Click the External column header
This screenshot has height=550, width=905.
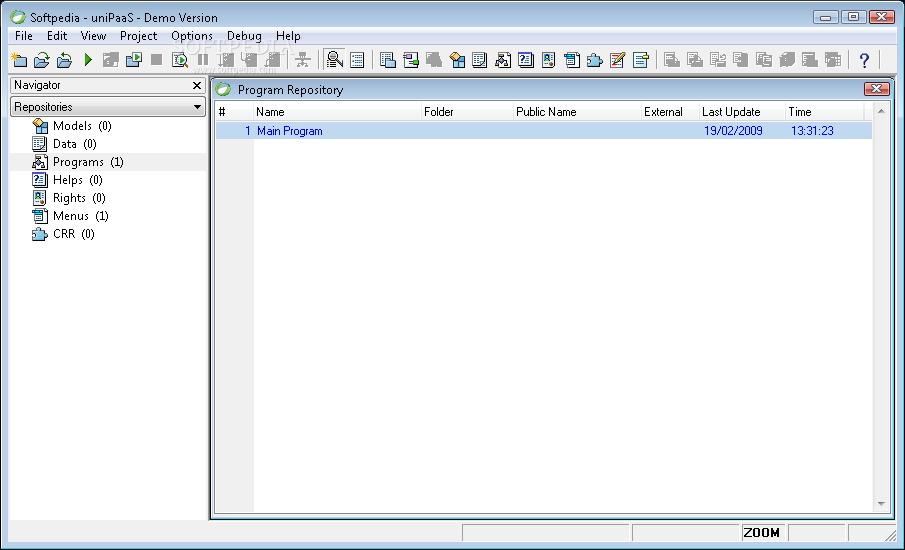[x=670, y=112]
